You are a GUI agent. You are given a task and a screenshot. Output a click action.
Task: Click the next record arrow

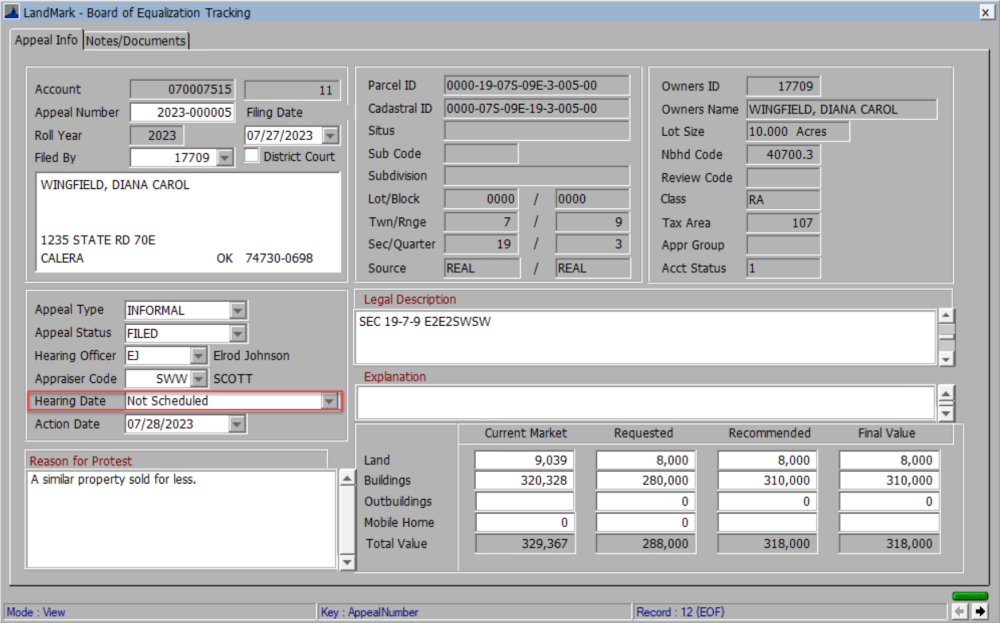[x=980, y=610]
